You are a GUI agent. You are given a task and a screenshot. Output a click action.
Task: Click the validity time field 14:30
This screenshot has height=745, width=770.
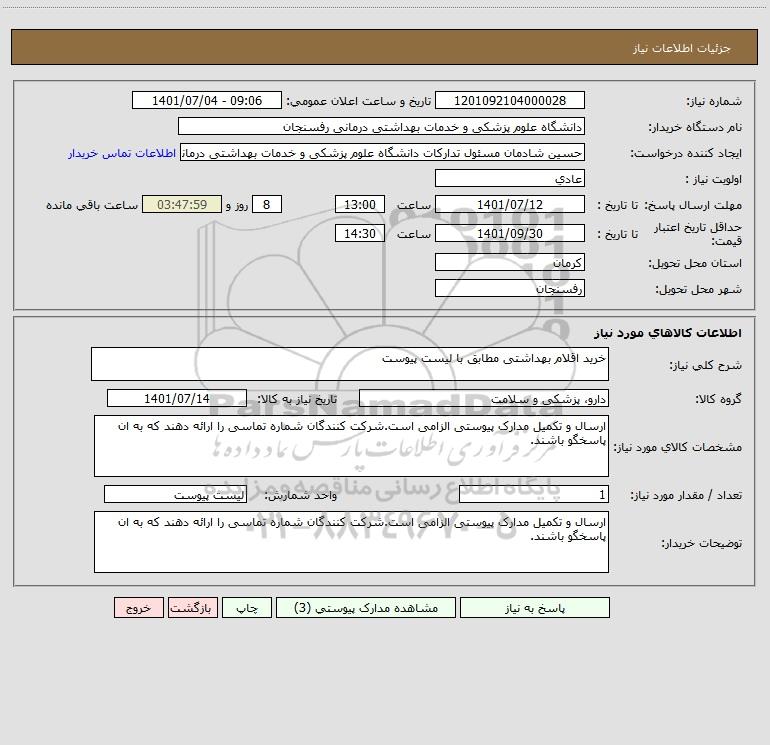(359, 233)
